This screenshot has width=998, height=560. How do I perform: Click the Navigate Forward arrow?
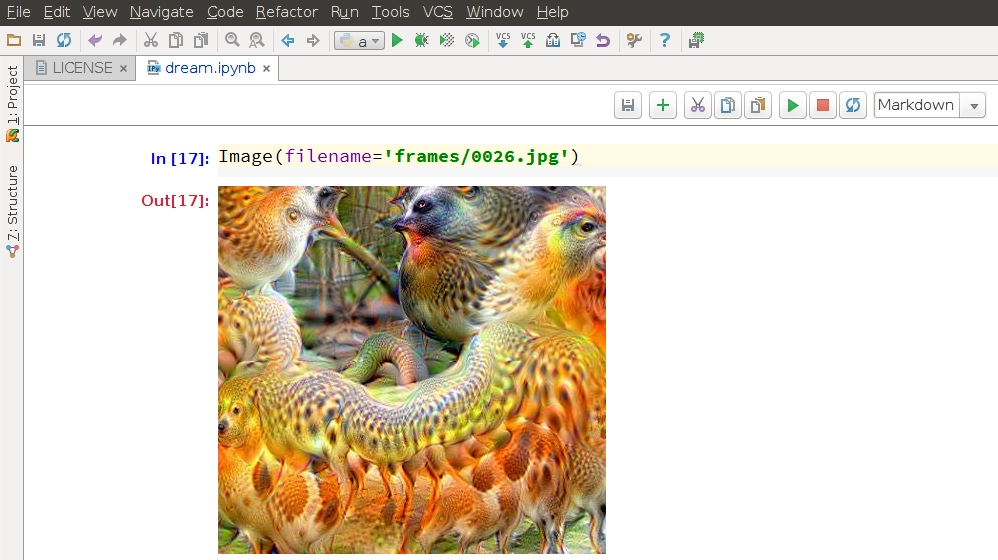point(313,41)
